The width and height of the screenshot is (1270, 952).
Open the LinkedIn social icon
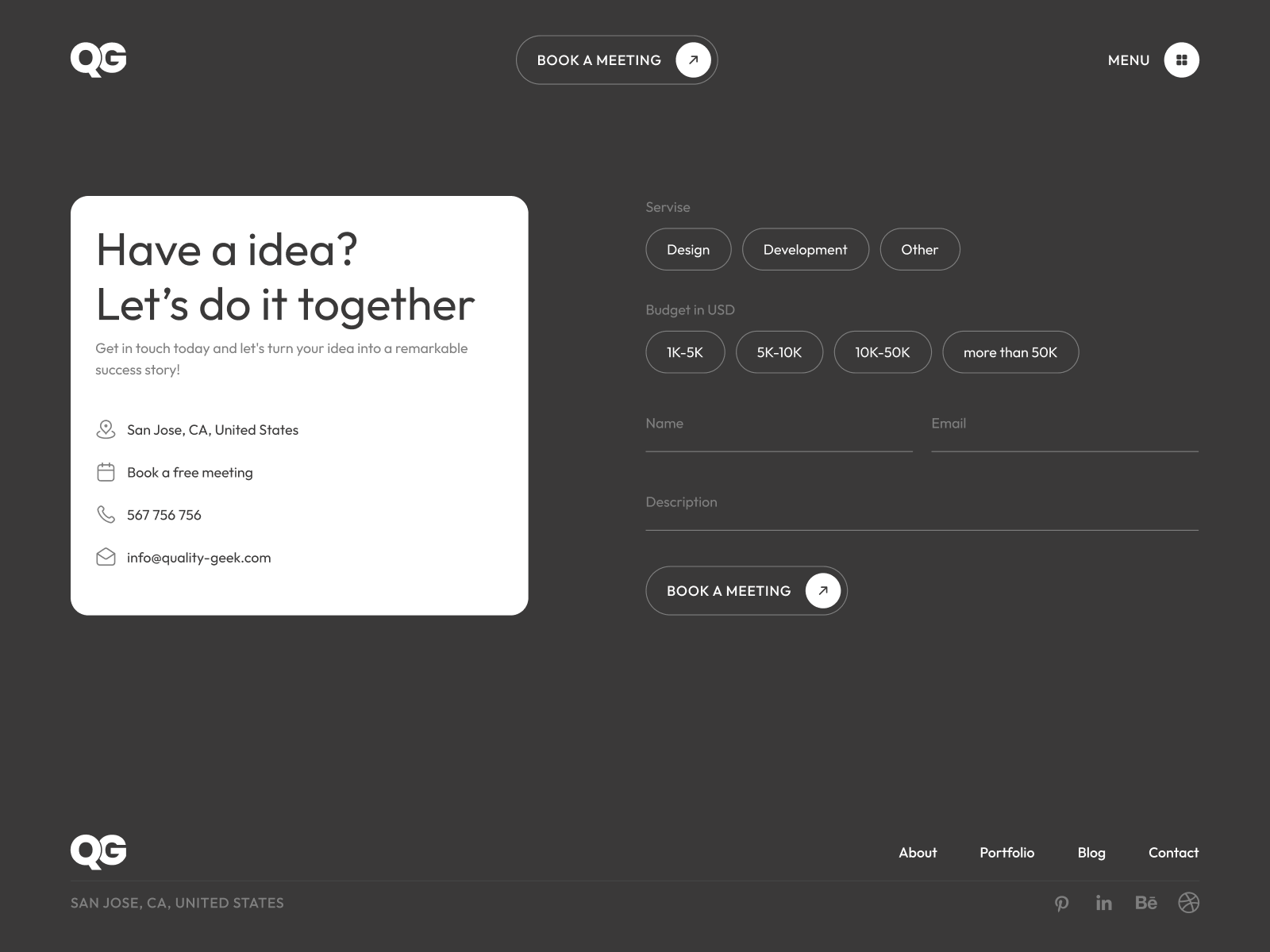pos(1104,903)
